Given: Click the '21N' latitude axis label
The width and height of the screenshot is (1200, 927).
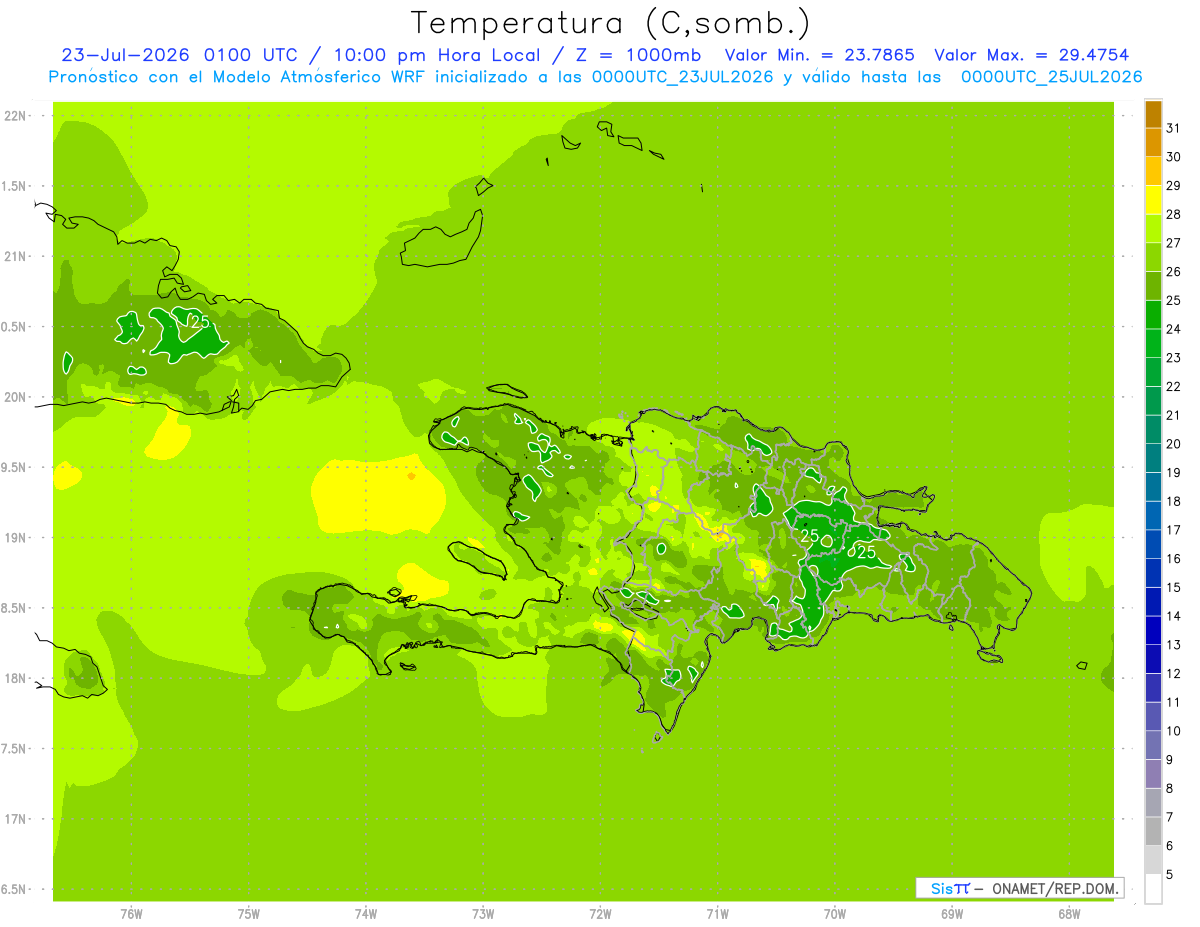Looking at the screenshot, I should 15,256.
